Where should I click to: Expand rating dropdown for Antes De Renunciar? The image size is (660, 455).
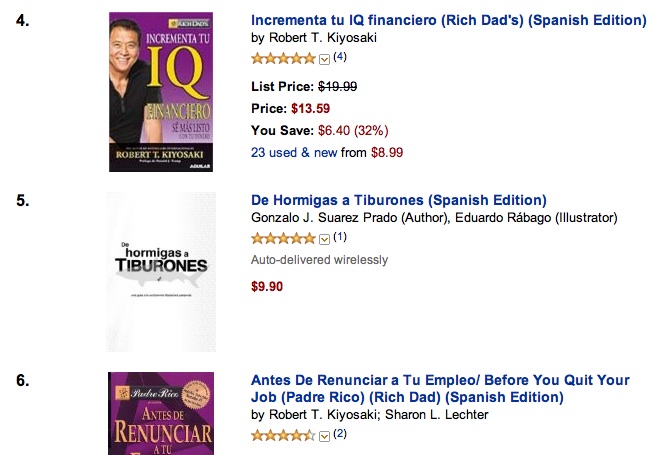pyautogui.click(x=324, y=435)
